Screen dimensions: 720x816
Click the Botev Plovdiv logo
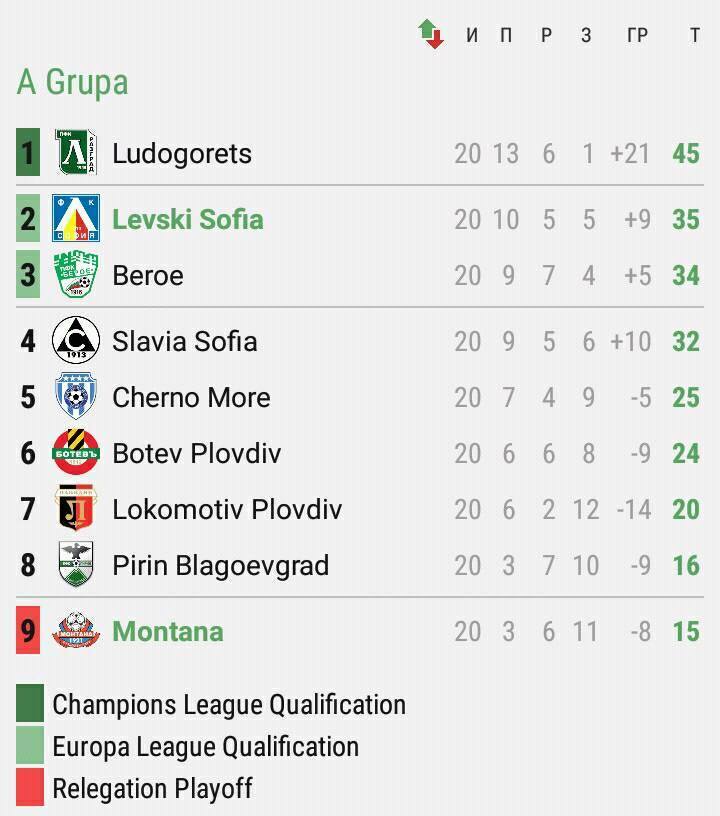76,452
